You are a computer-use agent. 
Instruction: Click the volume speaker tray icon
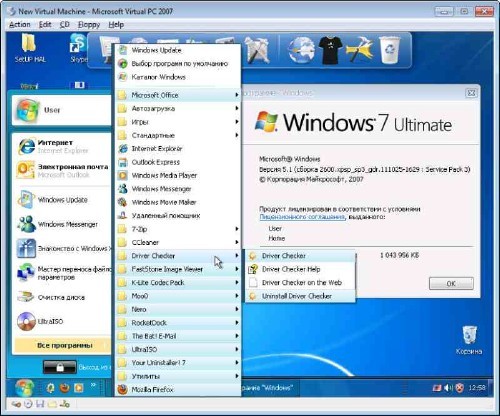point(448,388)
